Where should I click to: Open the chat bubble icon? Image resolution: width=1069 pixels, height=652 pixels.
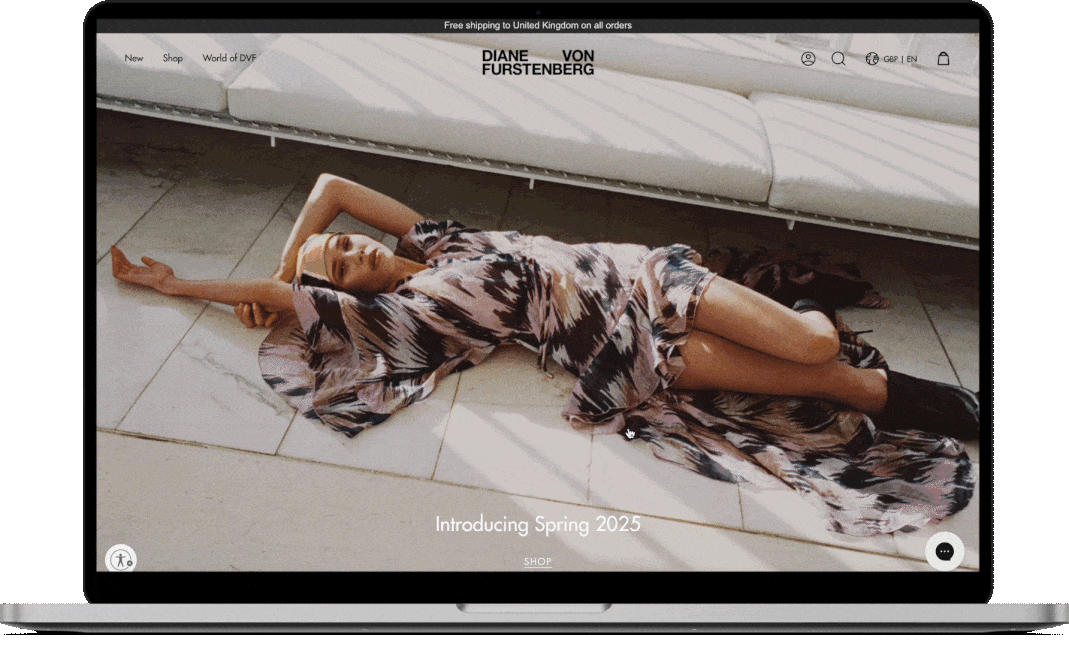pos(944,551)
